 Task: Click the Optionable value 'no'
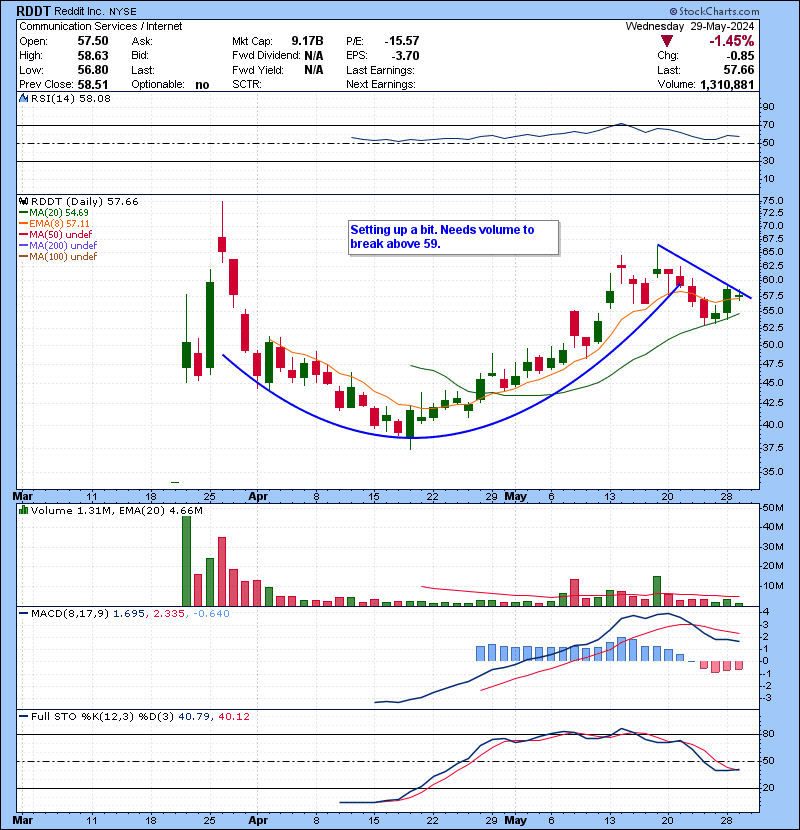coord(202,85)
